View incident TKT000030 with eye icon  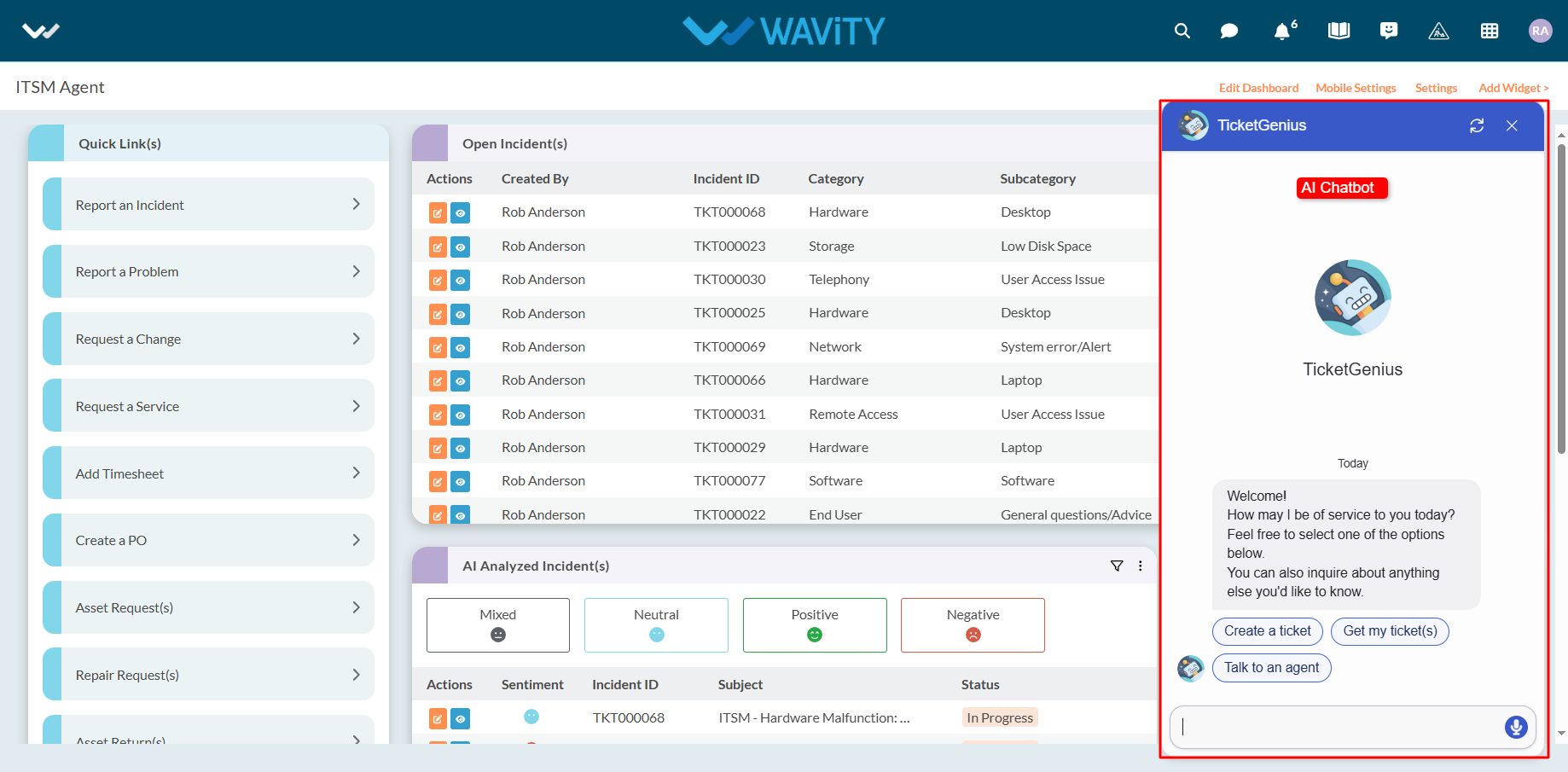460,280
